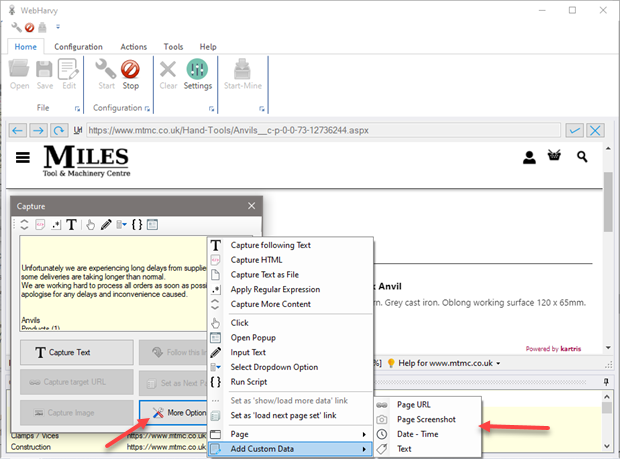Open the File group dialog launcher
This screenshot has width=620, height=460.
(76, 108)
